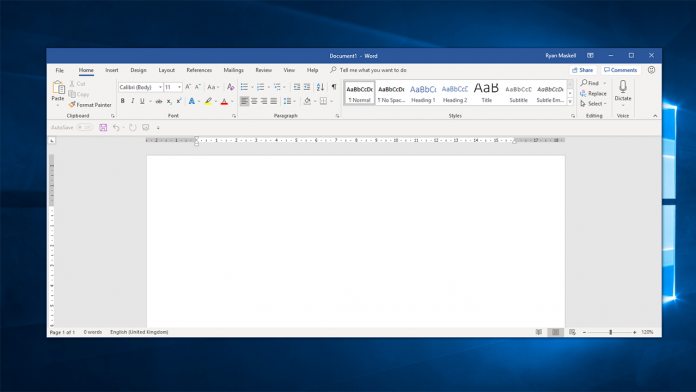This screenshot has height=392, width=696.
Task: Click the Share button
Action: (582, 70)
